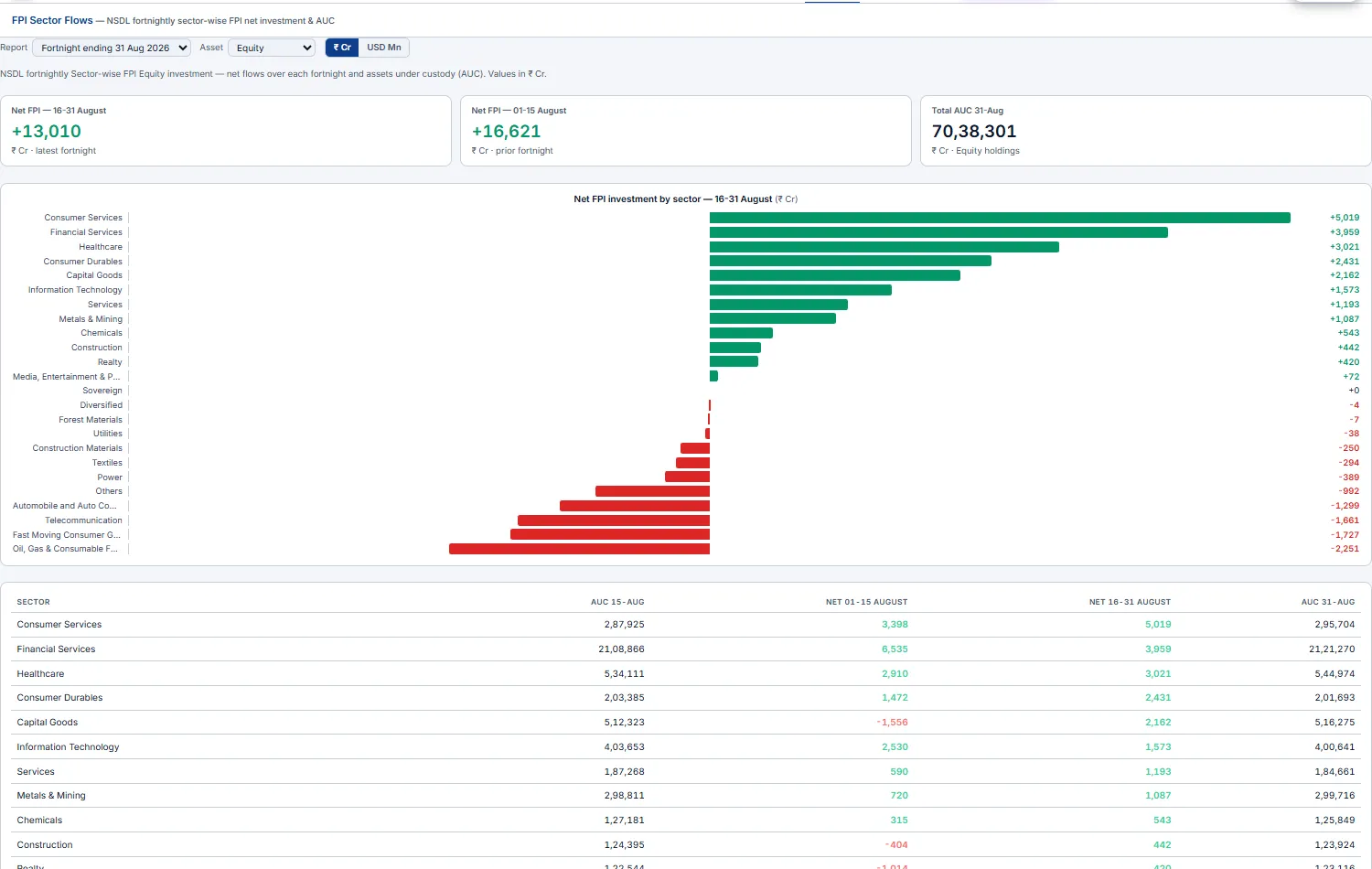Screen dimensions: 1372x869
Task: Click the Capital Goods table row name
Action: (x=48, y=723)
